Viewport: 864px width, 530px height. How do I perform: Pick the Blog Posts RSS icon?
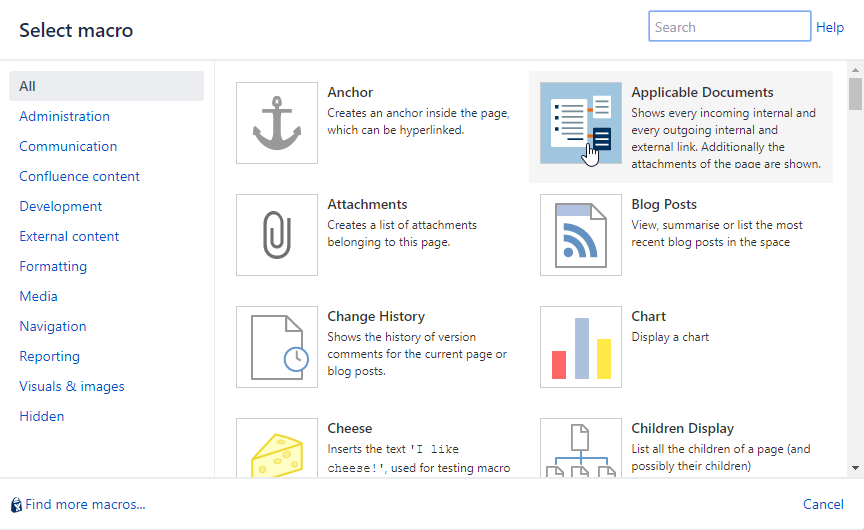pos(581,235)
